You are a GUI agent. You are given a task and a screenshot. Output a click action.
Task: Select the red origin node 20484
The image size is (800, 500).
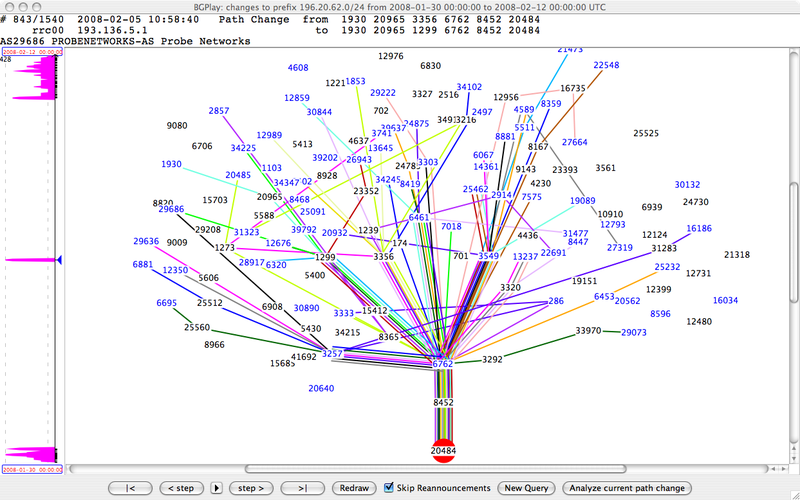pyautogui.click(x=443, y=450)
